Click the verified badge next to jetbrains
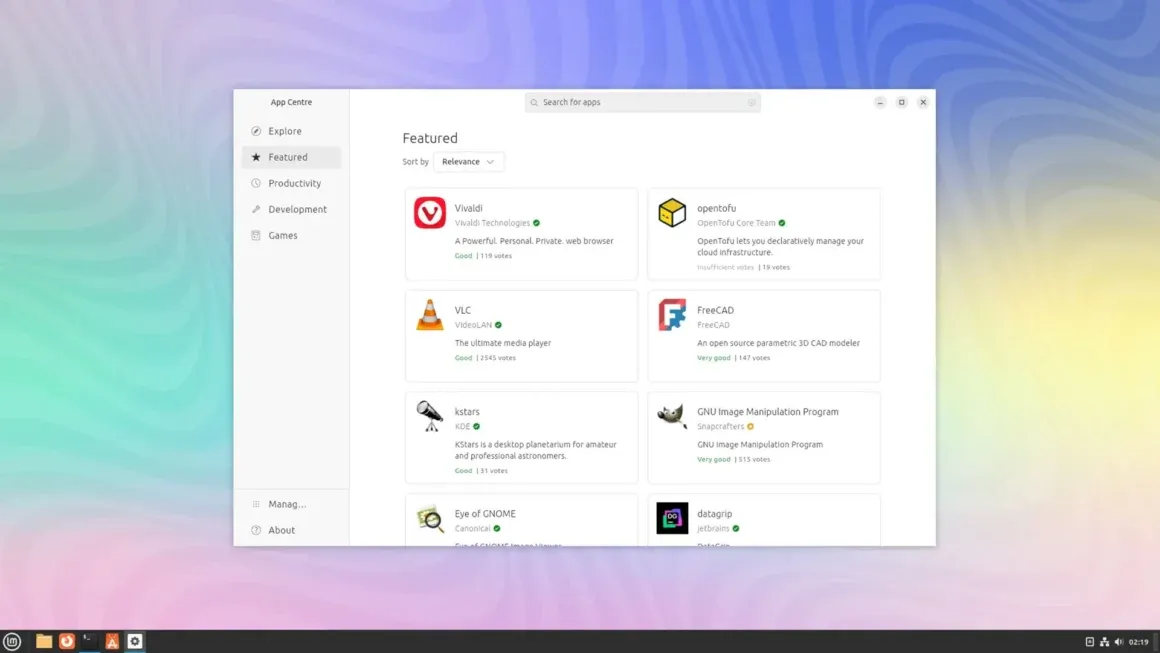This screenshot has height=653, width=1160. coord(735,528)
